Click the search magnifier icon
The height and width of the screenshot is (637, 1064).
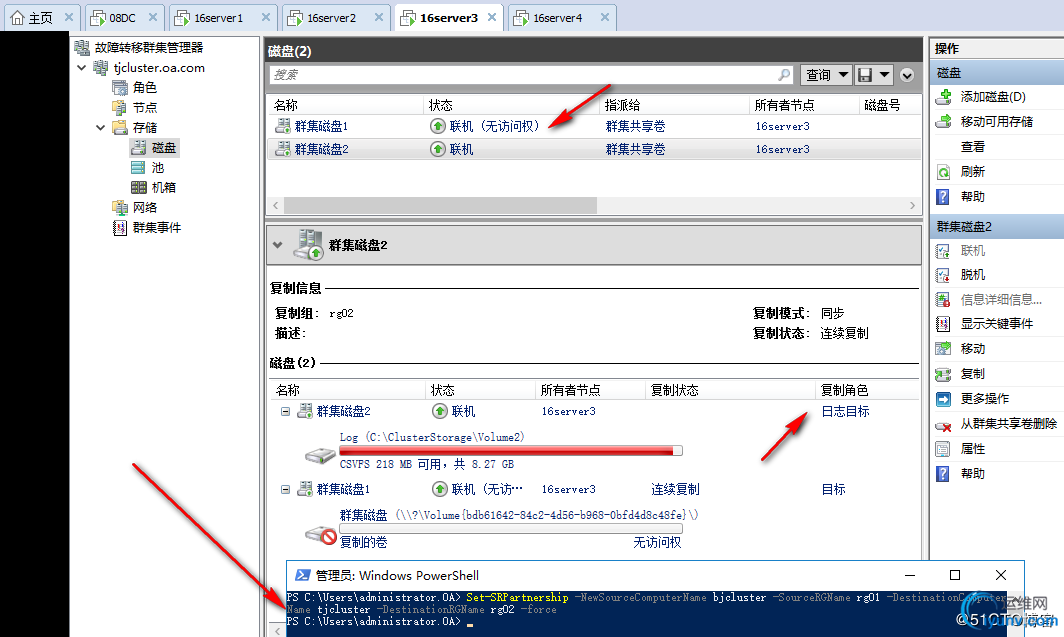tap(784, 75)
